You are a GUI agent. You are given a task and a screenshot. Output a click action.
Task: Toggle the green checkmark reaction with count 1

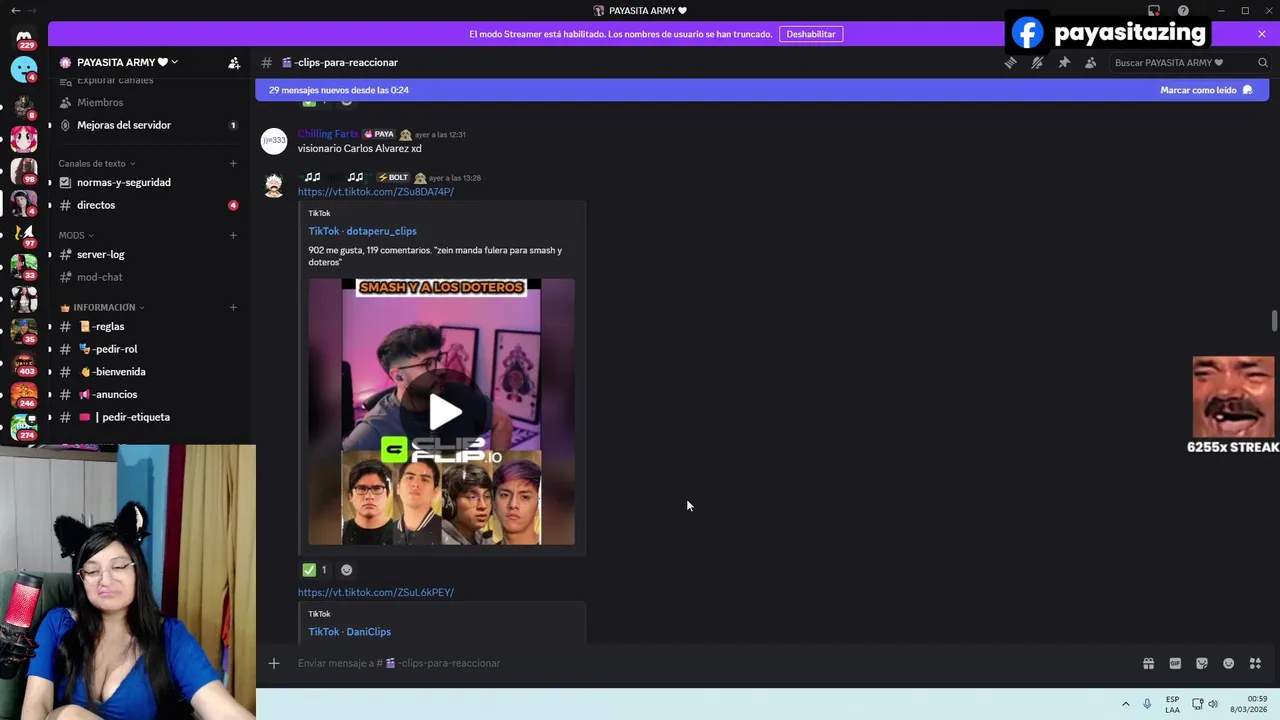(x=315, y=570)
